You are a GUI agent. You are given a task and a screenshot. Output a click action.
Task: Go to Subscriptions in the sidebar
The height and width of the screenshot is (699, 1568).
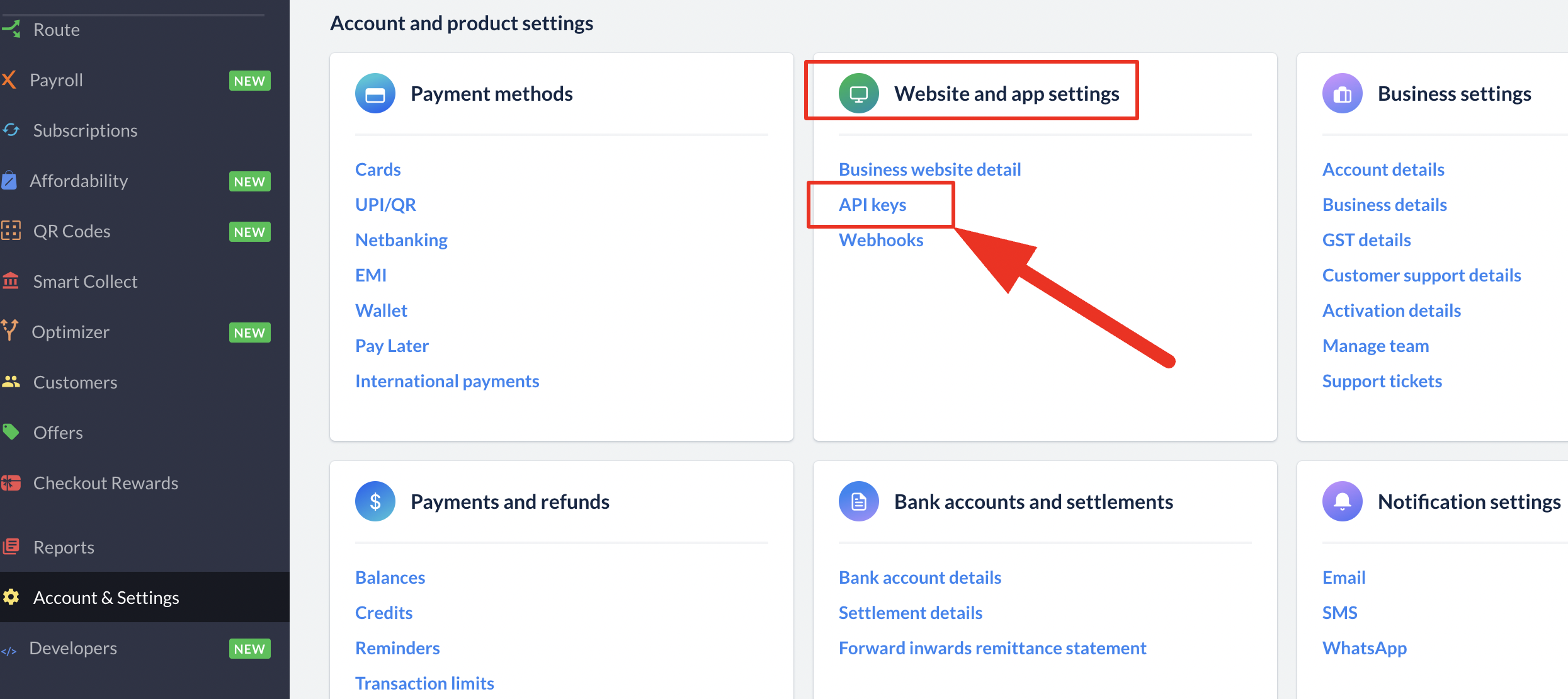(x=85, y=130)
